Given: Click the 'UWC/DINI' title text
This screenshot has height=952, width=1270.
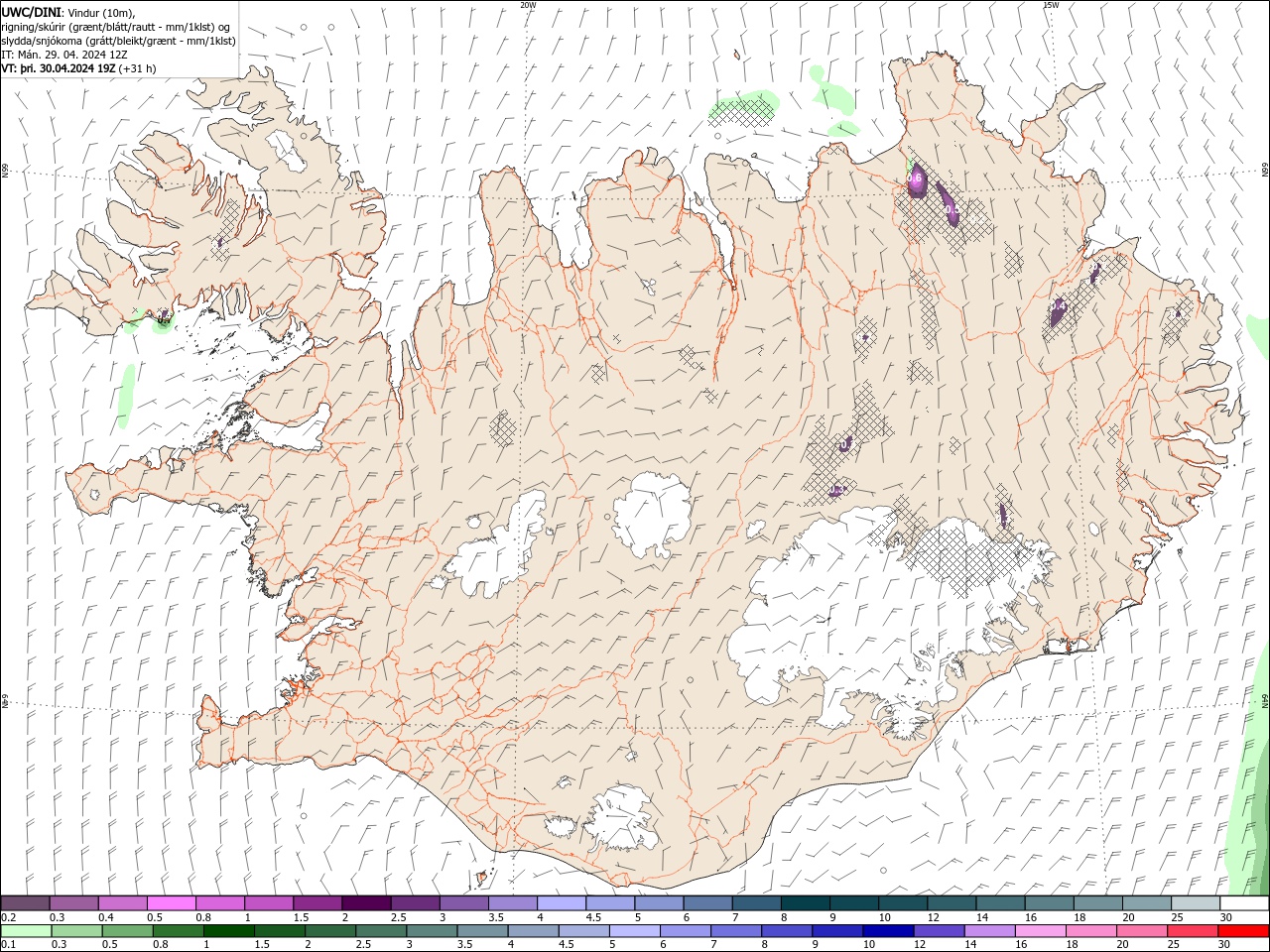Looking at the screenshot, I should tap(31, 12).
